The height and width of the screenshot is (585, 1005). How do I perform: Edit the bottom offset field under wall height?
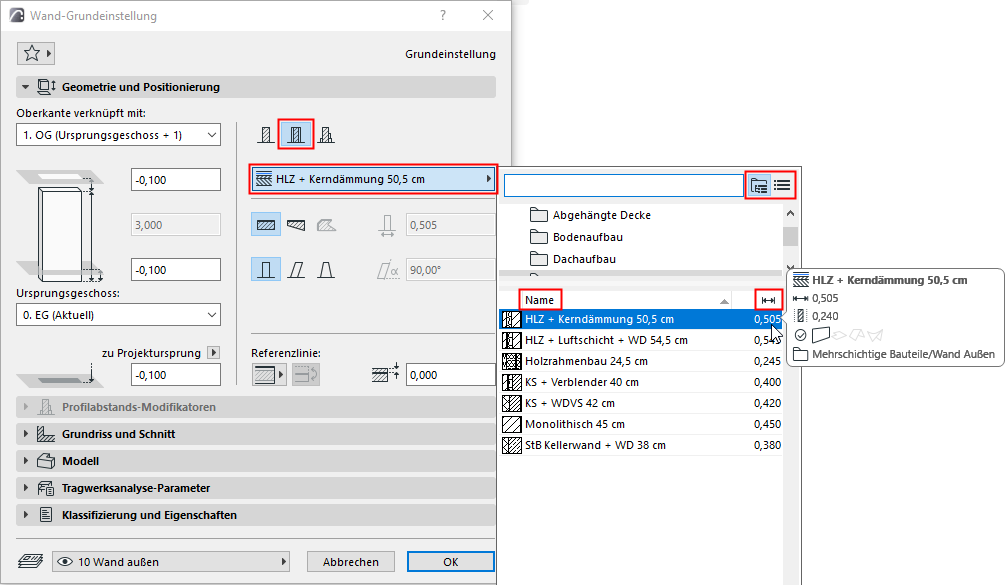[176, 270]
